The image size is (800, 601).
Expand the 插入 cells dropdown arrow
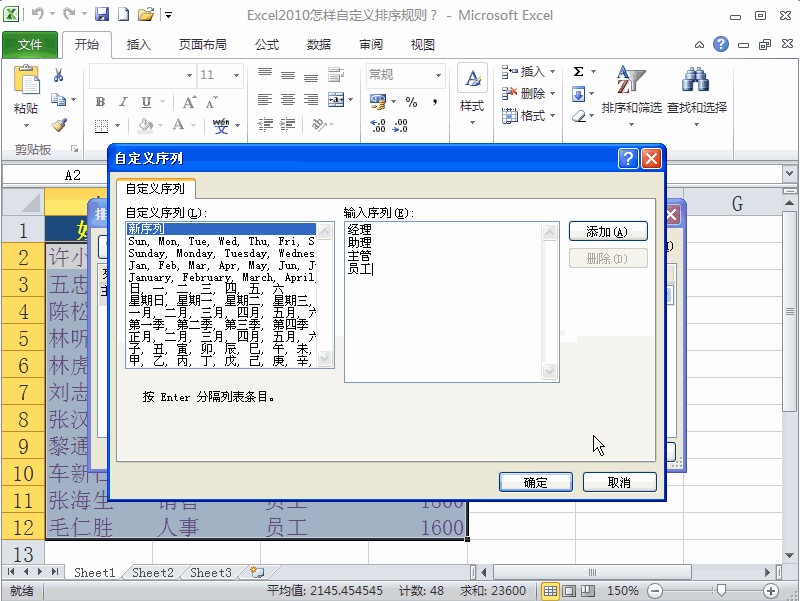point(553,71)
